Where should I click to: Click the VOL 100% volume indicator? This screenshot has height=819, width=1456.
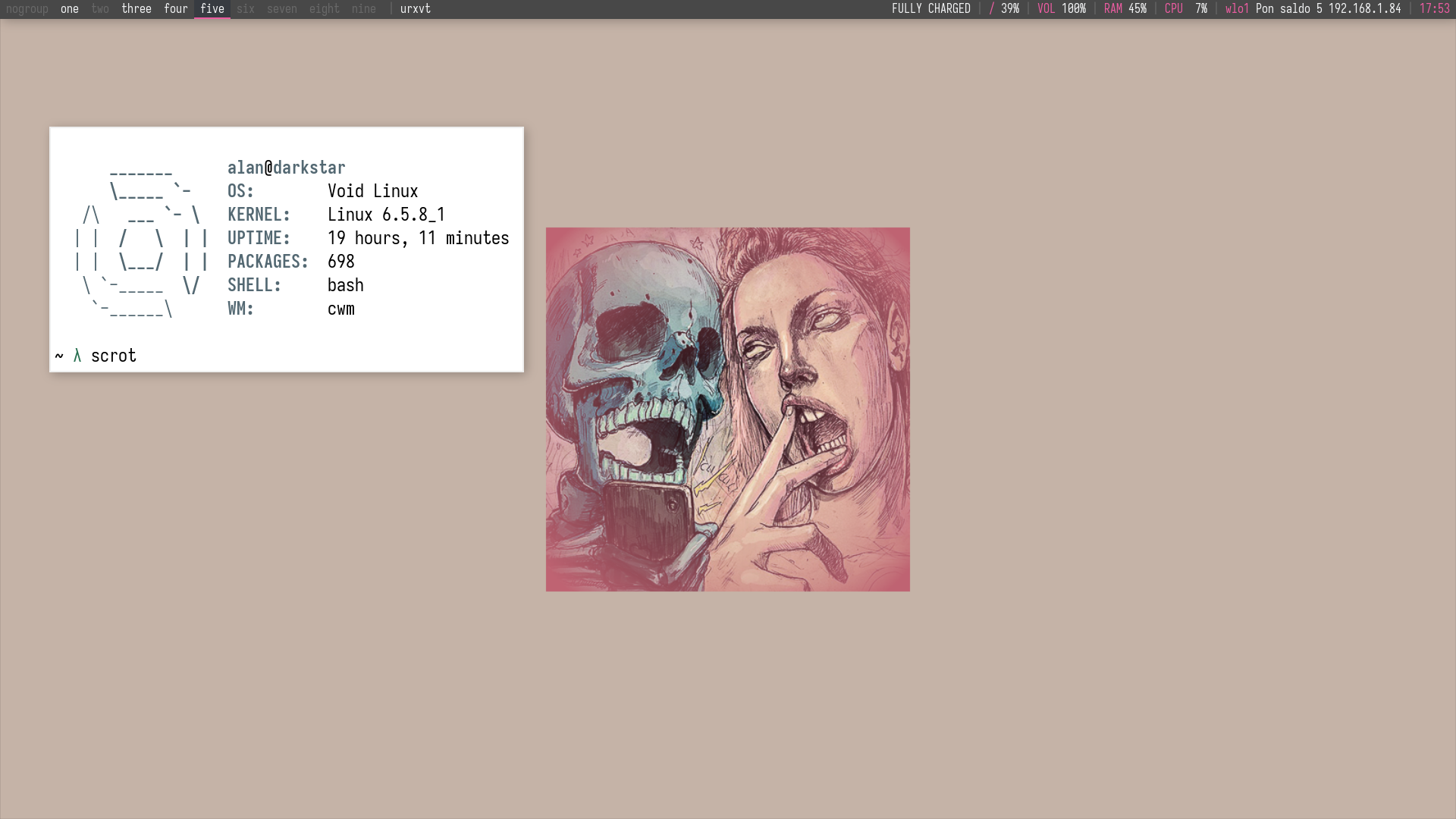pyautogui.click(x=1062, y=9)
